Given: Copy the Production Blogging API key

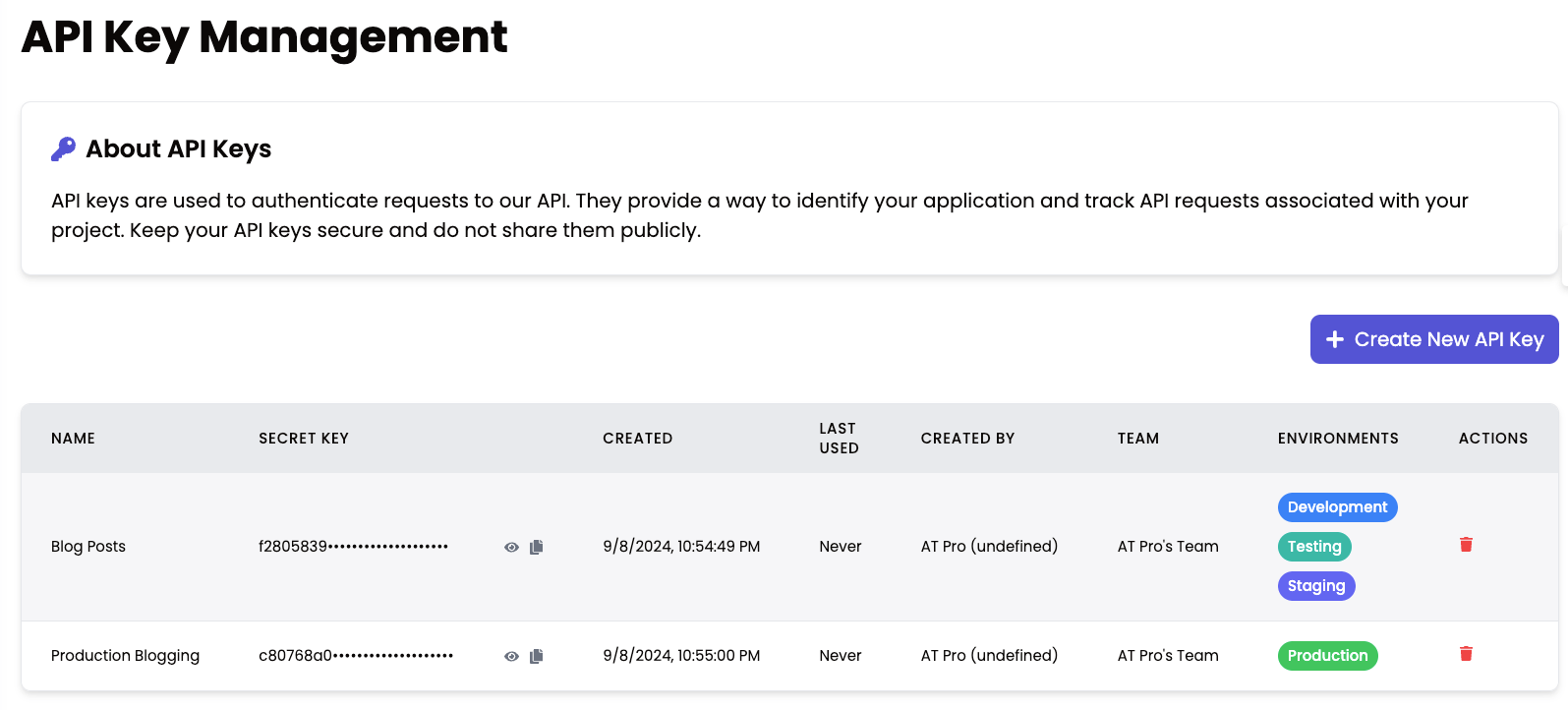Looking at the screenshot, I should (536, 656).
